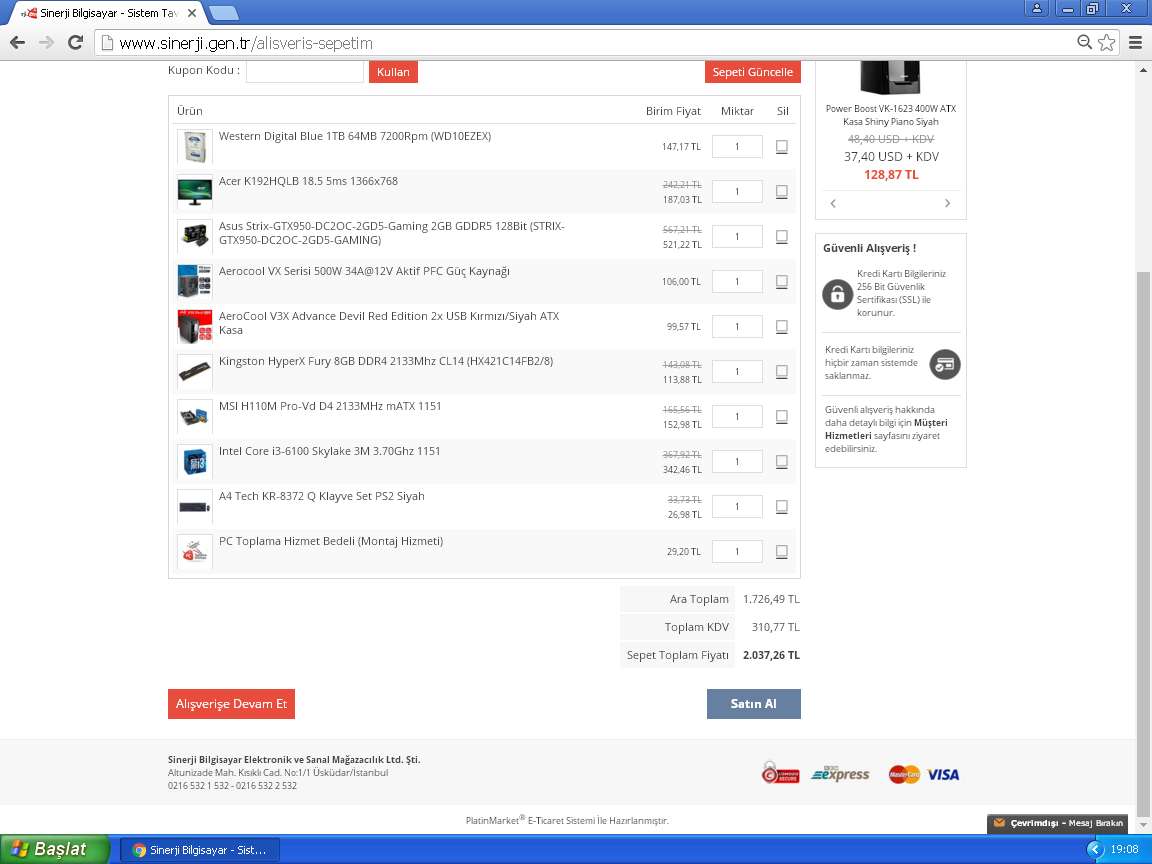
Task: Open the Chrome menu (three lines icon)
Action: click(1135, 43)
